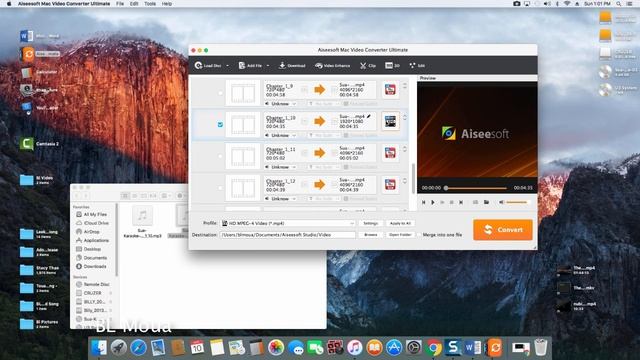Open the Clip scissors tool
This screenshot has width=640, height=360.
click(368, 65)
